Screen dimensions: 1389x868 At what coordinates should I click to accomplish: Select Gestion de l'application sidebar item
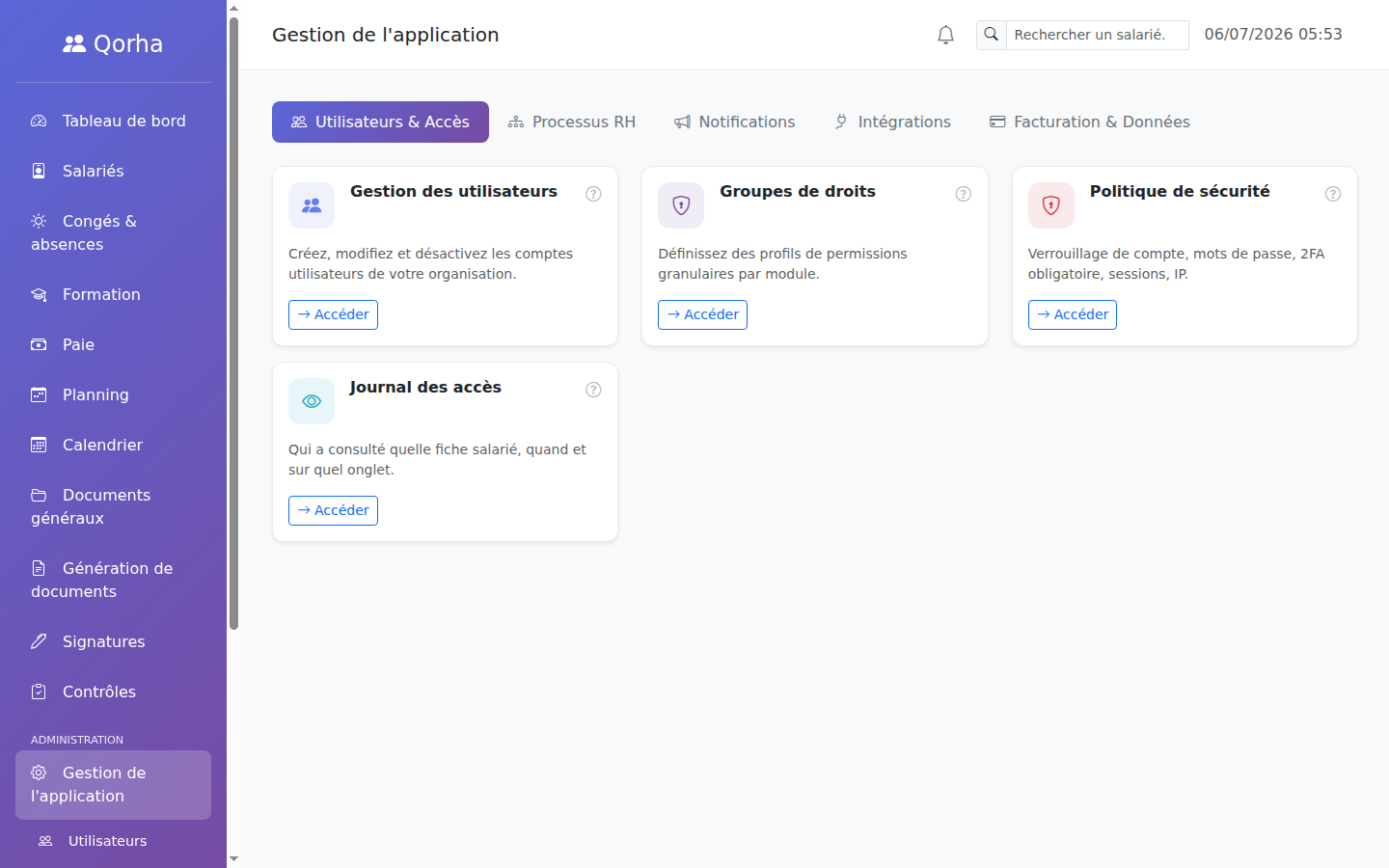[x=113, y=785]
